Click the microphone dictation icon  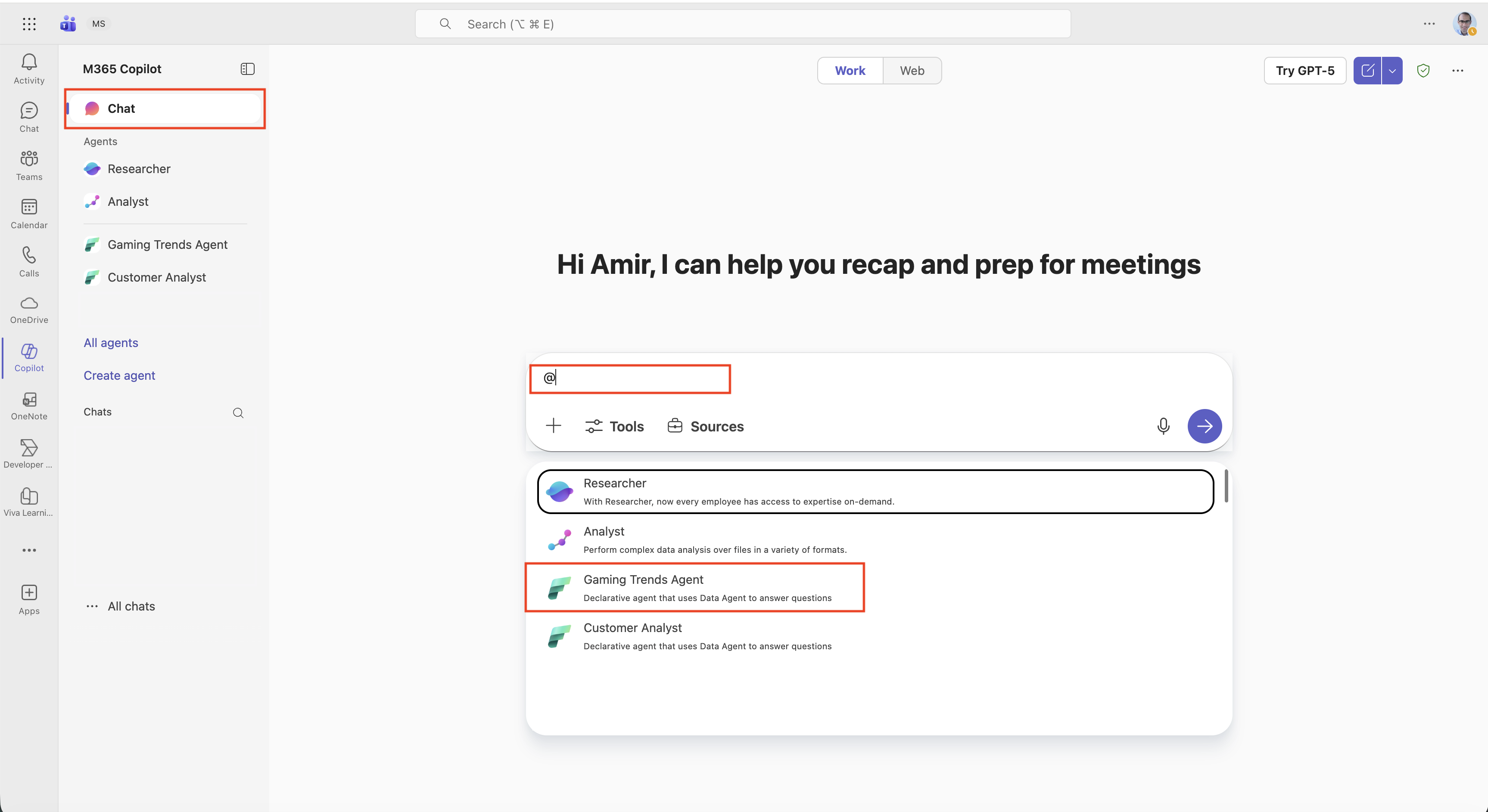pos(1163,426)
